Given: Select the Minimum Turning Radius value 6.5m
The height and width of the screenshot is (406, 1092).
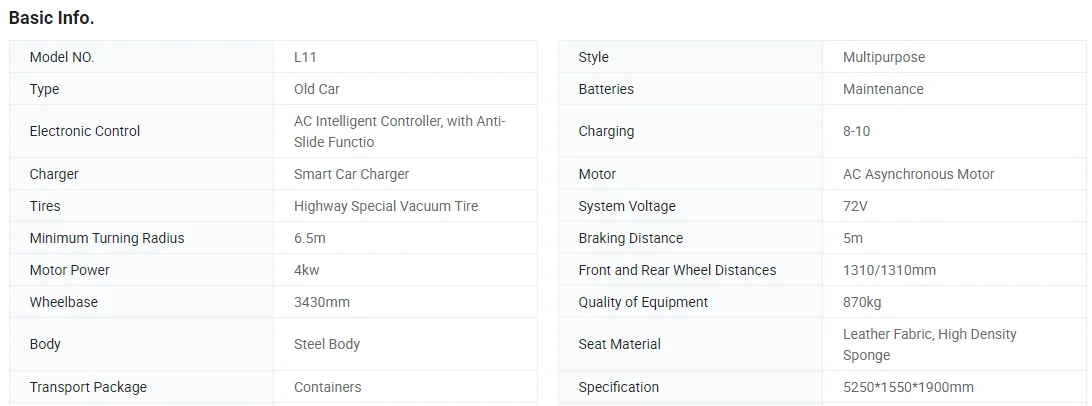Looking at the screenshot, I should pyautogui.click(x=310, y=238).
